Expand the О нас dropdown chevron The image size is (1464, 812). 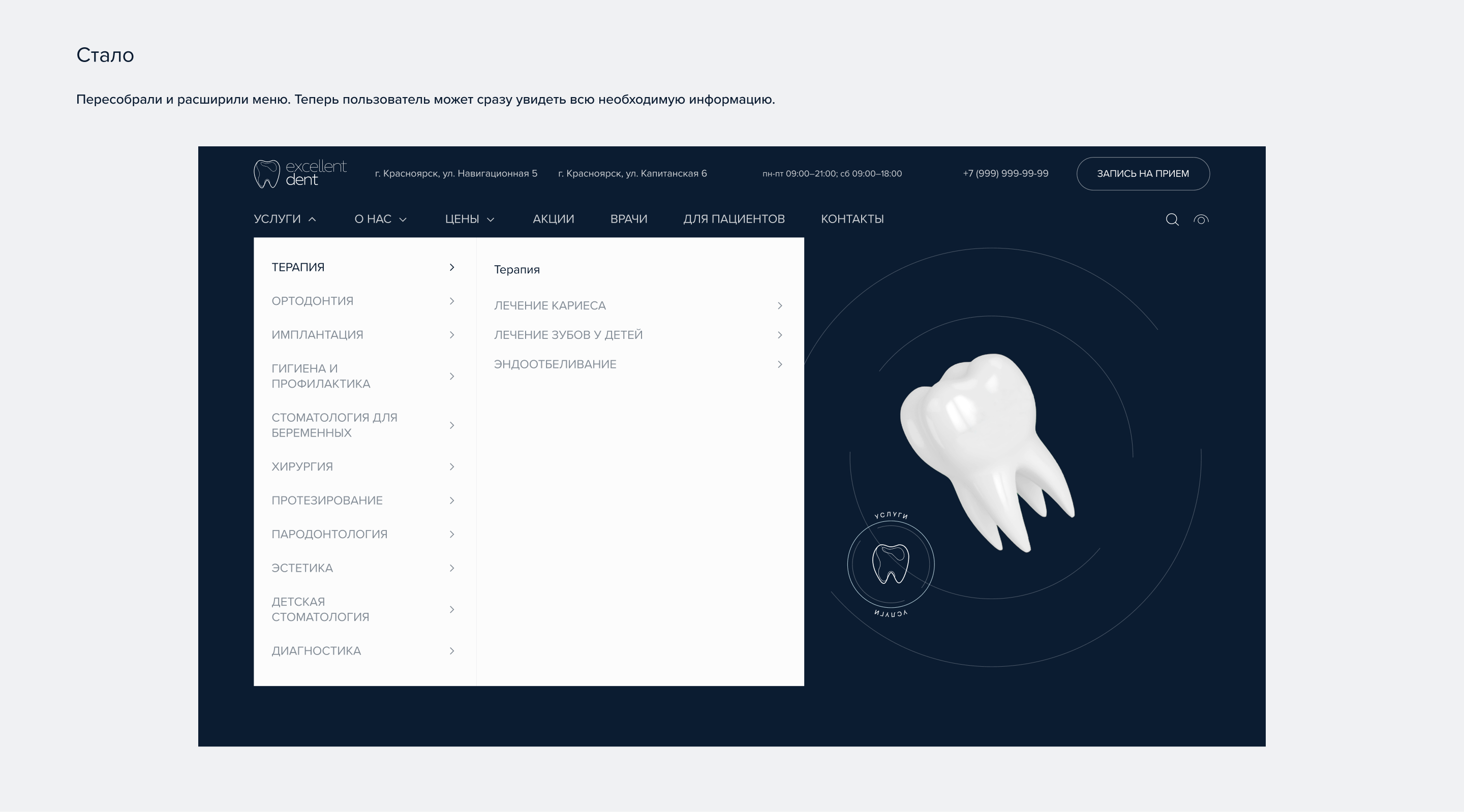pos(403,220)
